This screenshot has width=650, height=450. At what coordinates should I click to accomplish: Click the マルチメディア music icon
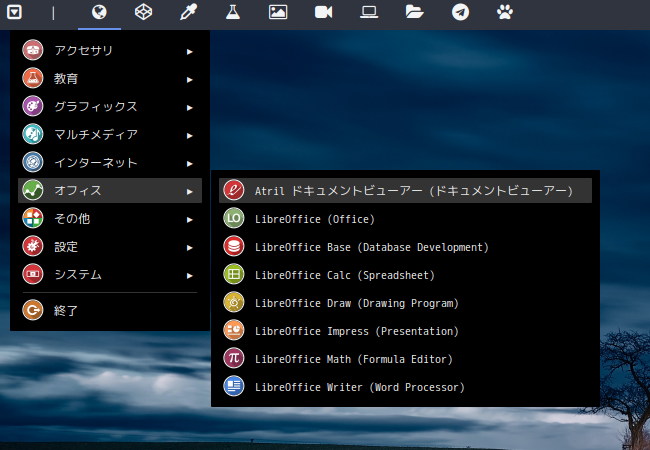(33, 134)
